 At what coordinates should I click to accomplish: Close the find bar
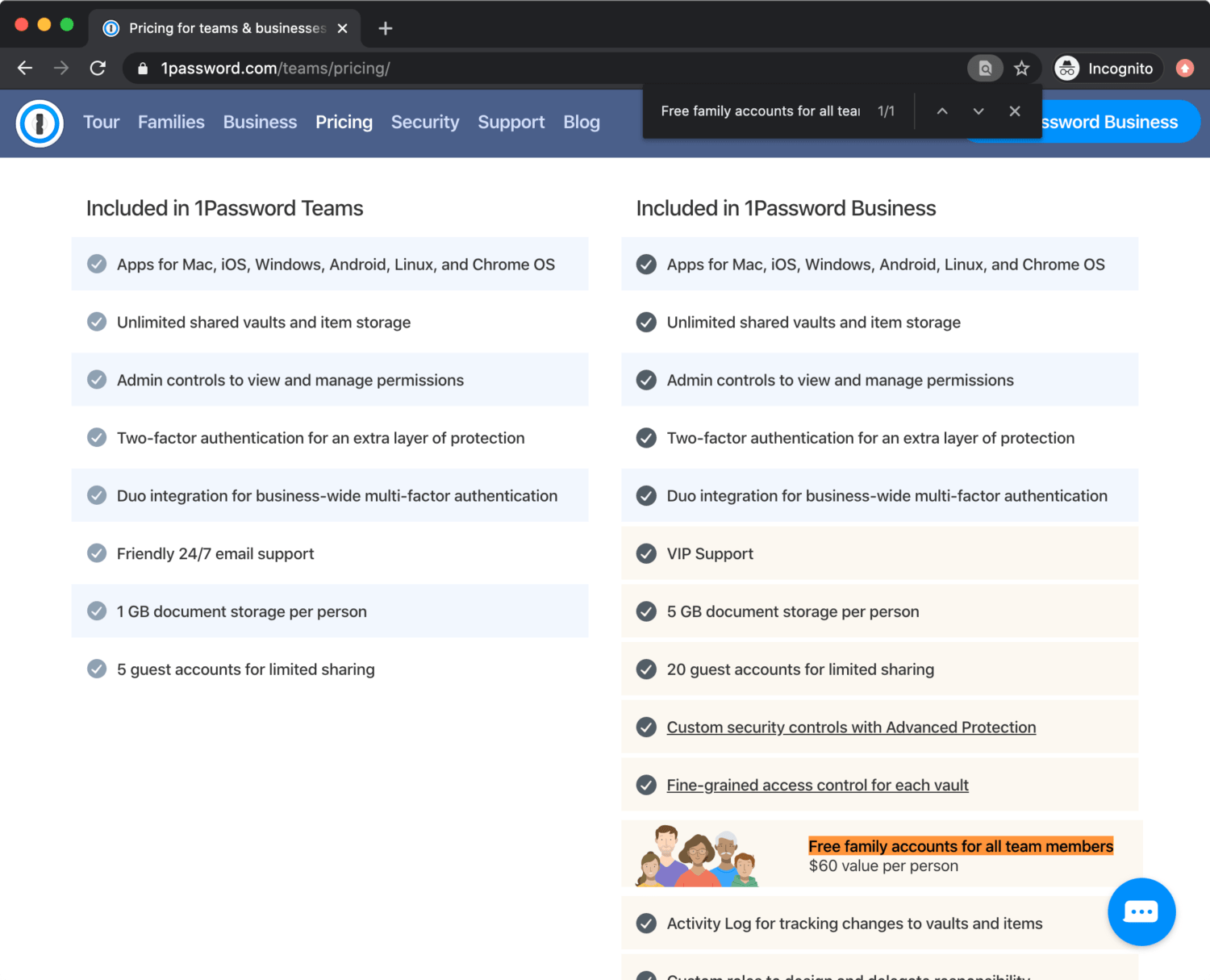pyautogui.click(x=1015, y=111)
